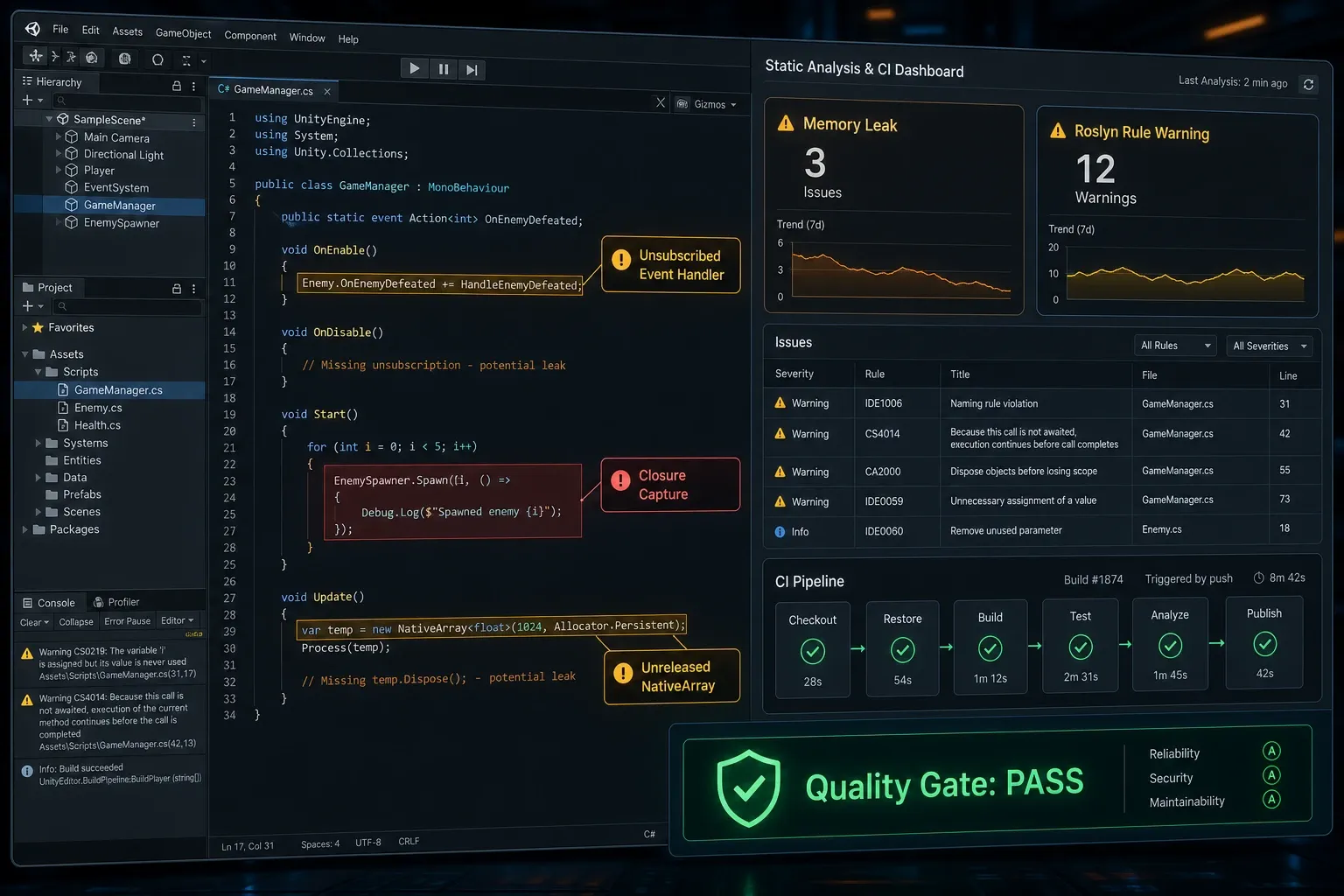Expand the Systems folder in Project
1344x896 pixels.
[38, 443]
